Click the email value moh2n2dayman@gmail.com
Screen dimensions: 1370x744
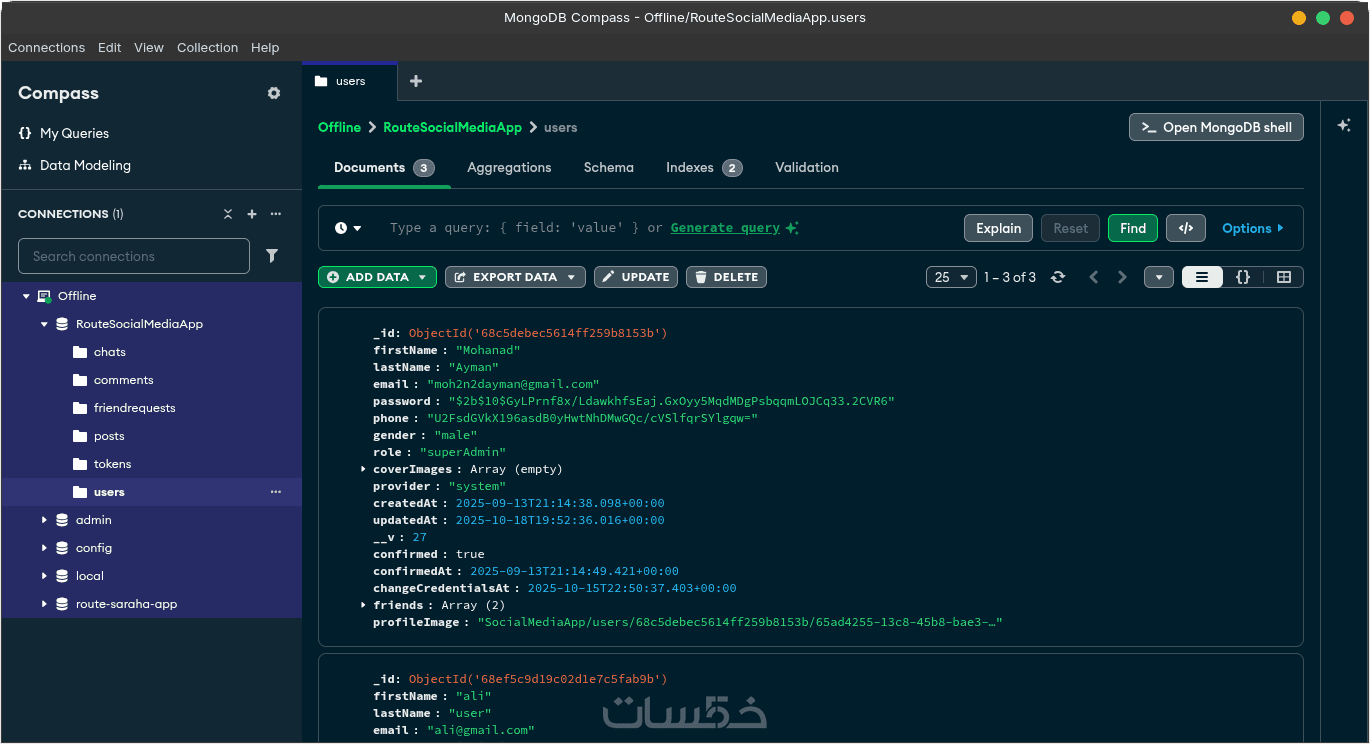[x=513, y=384]
